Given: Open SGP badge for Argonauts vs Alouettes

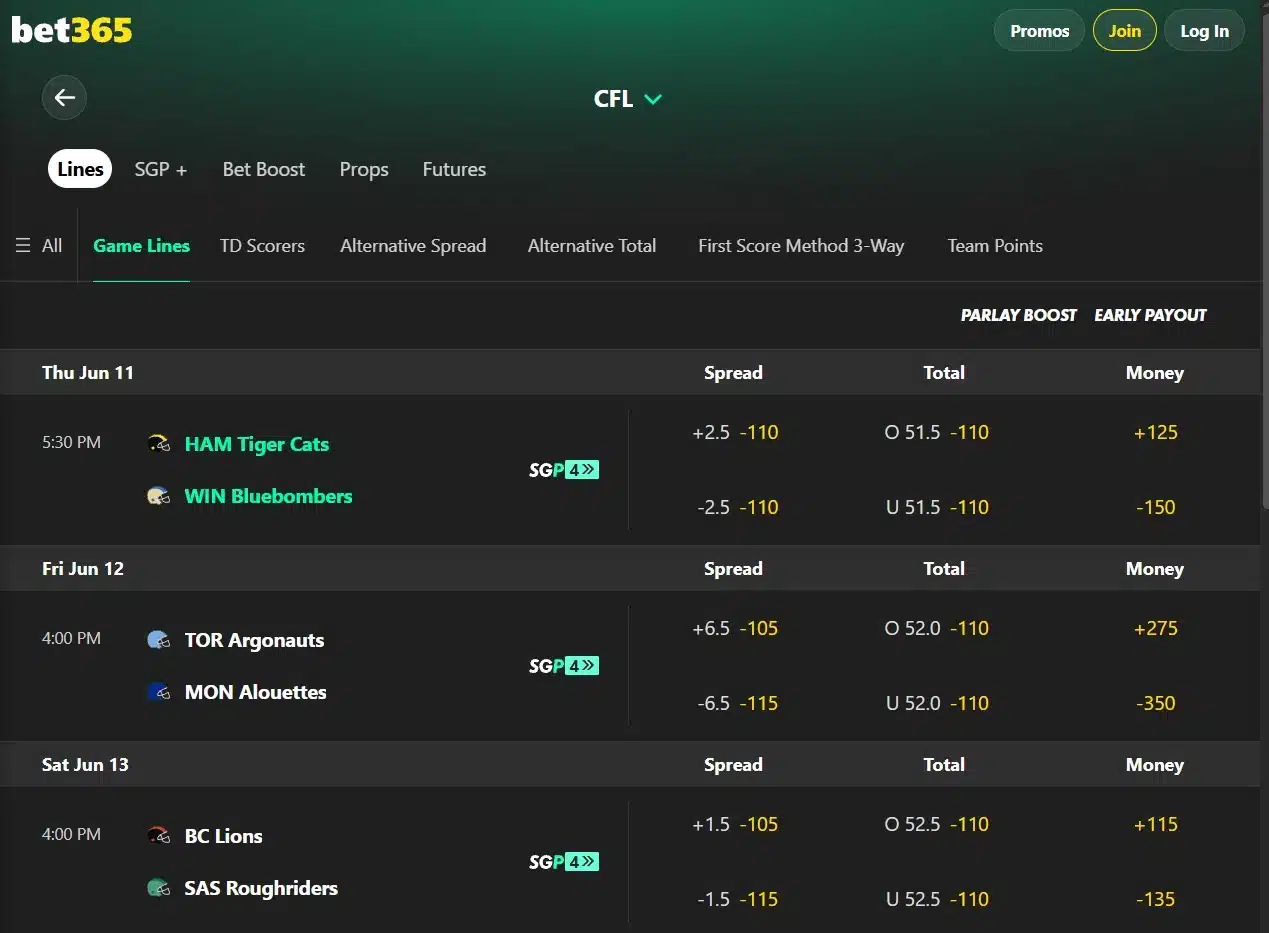Looking at the screenshot, I should pyautogui.click(x=564, y=666).
